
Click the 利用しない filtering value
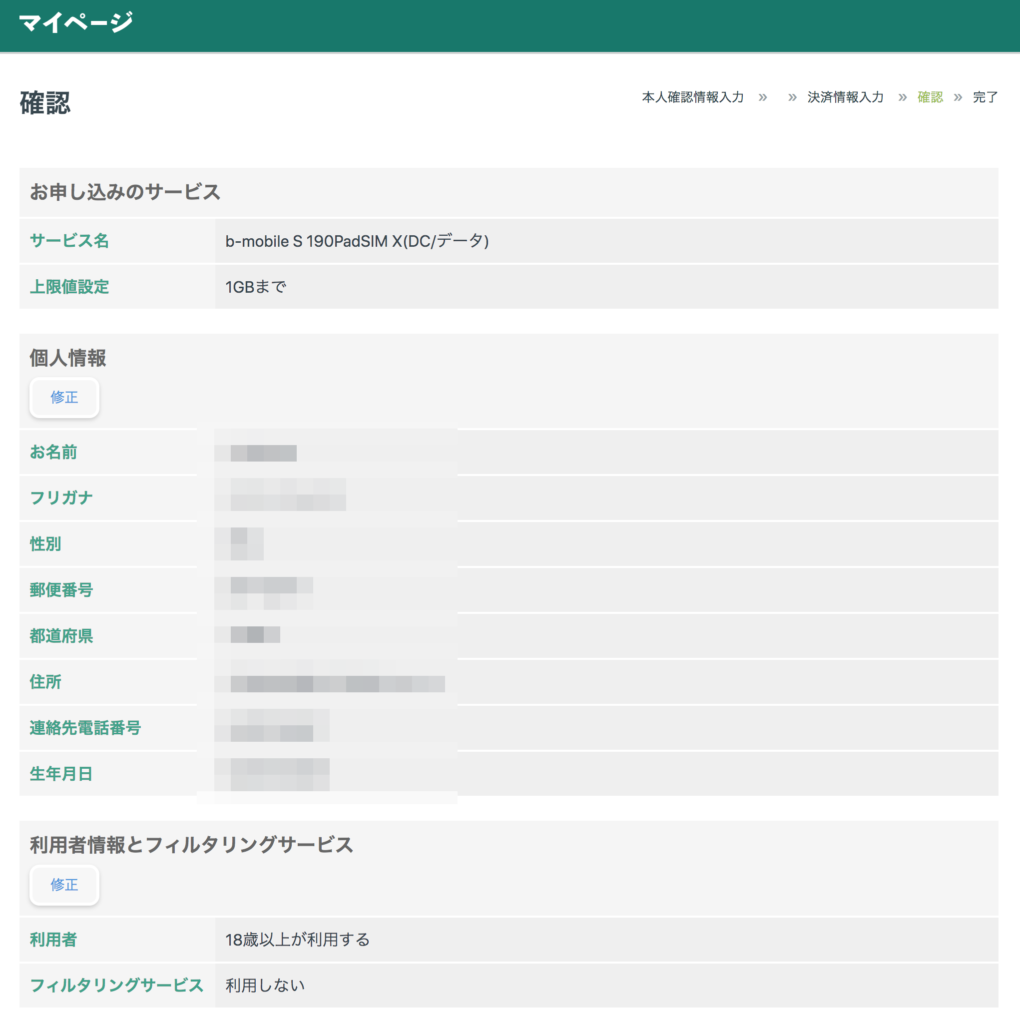click(265, 985)
